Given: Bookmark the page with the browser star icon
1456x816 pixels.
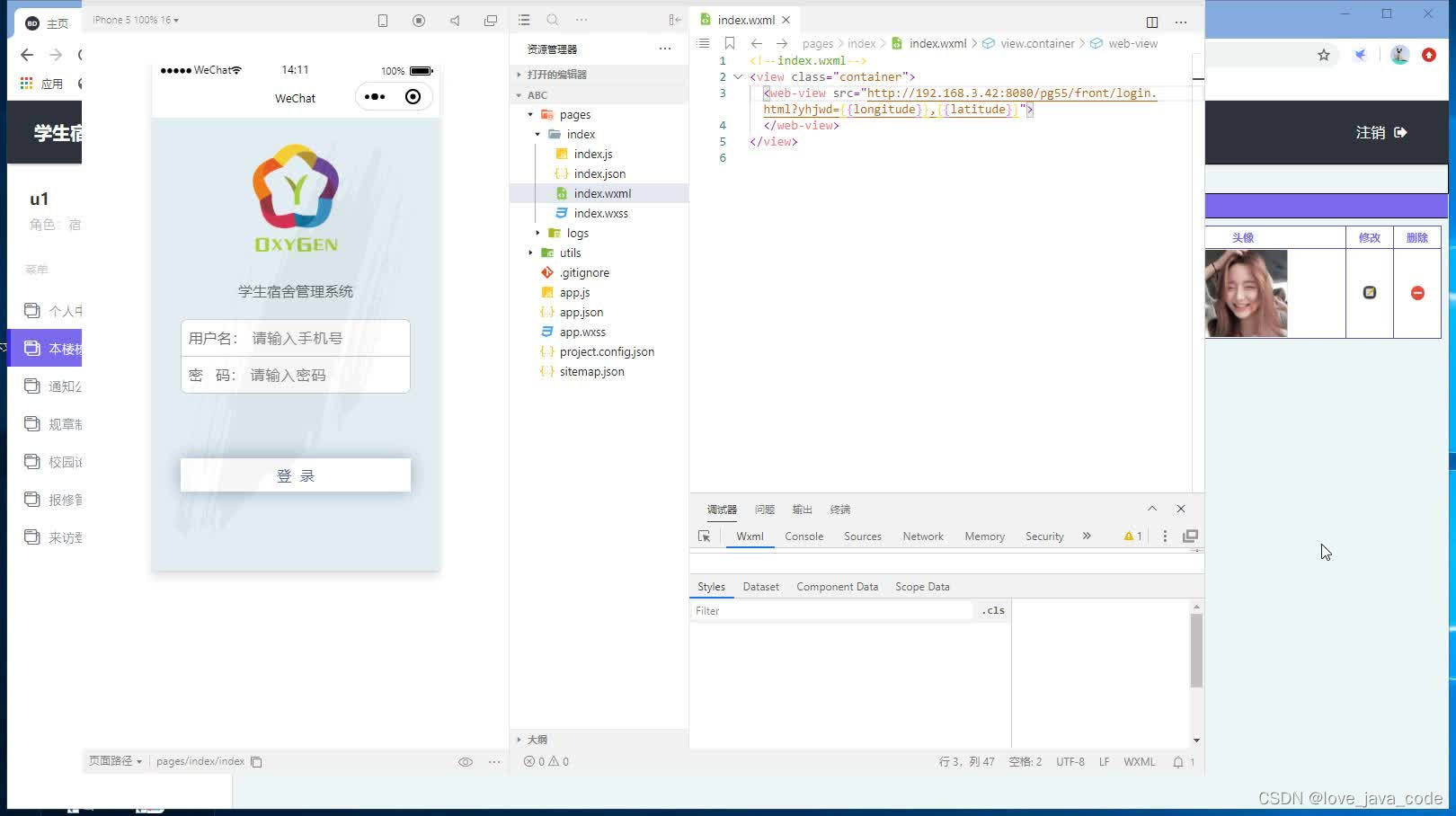Looking at the screenshot, I should point(1324,55).
